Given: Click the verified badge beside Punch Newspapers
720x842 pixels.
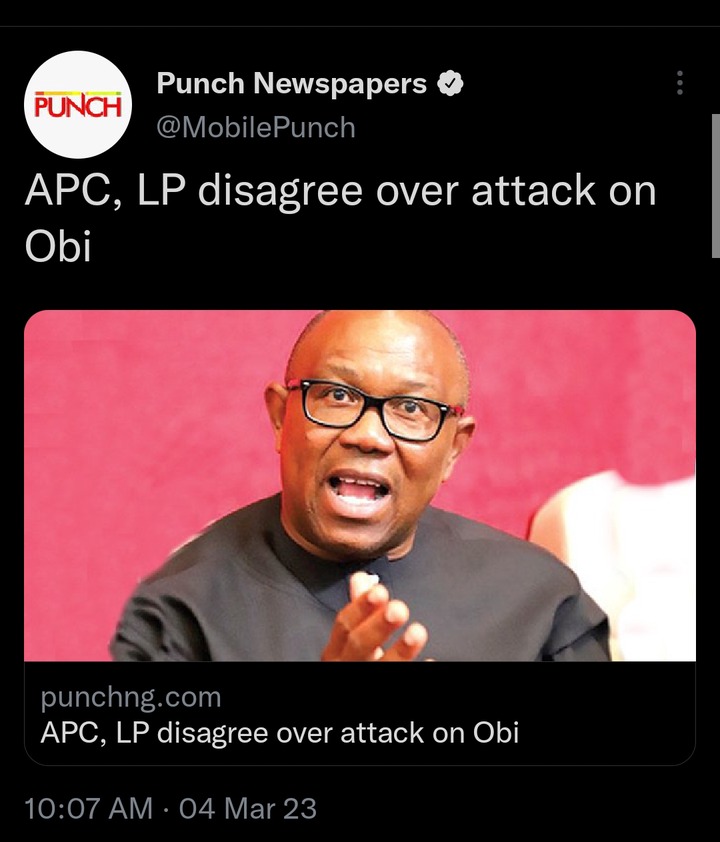Looking at the screenshot, I should [x=450, y=84].
